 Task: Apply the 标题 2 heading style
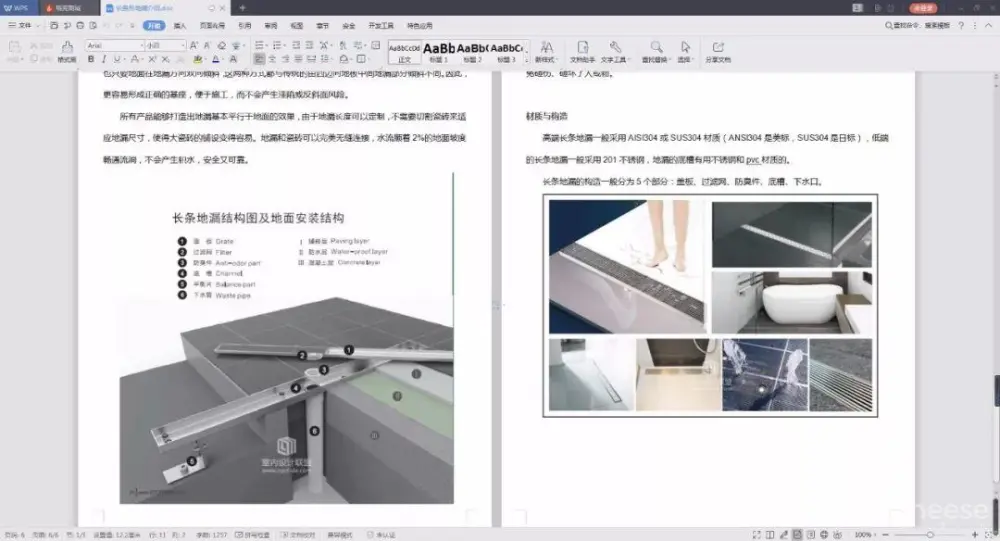pyautogui.click(x=473, y=52)
